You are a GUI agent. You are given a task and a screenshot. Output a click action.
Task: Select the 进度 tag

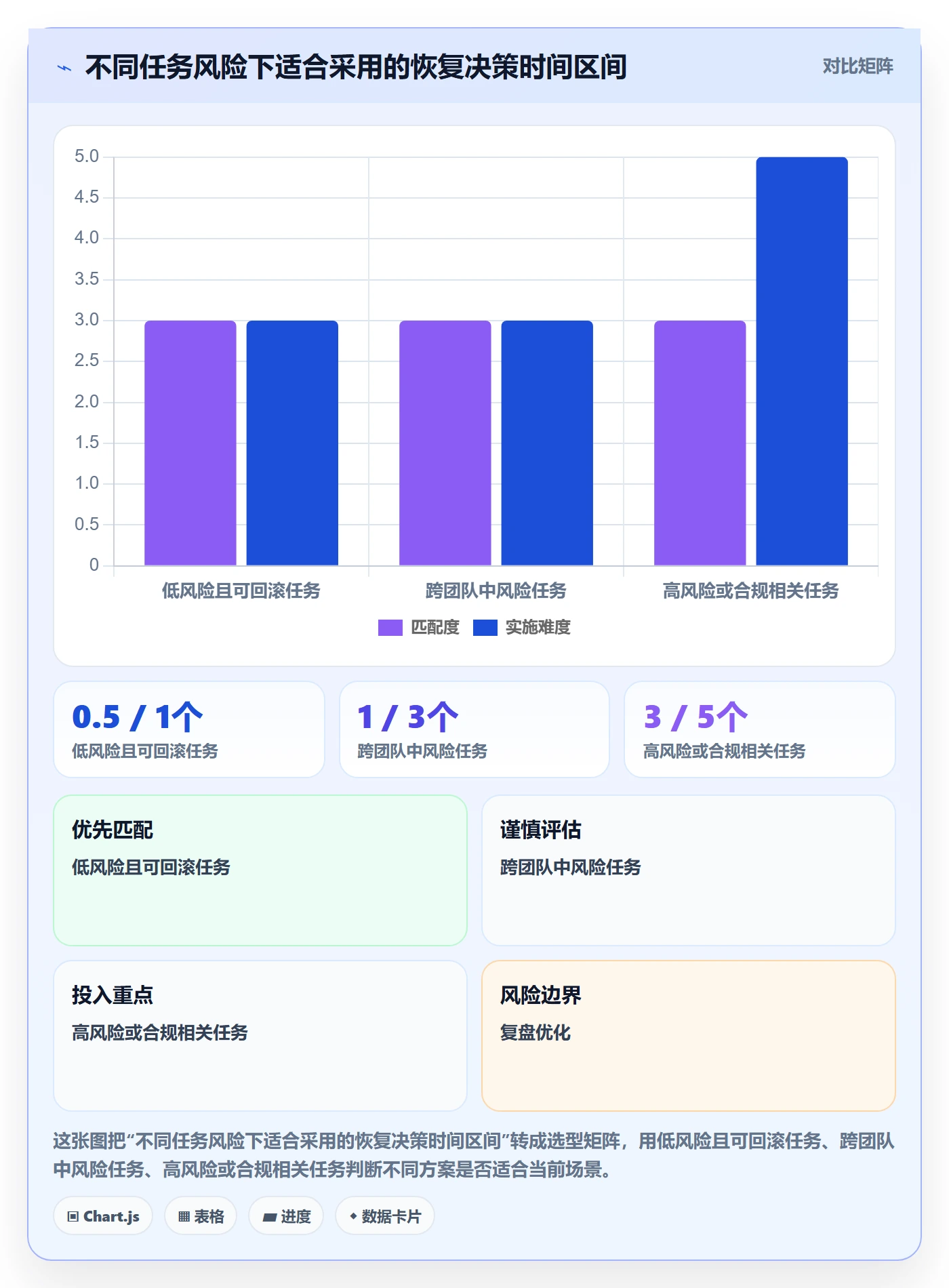[x=286, y=1216]
